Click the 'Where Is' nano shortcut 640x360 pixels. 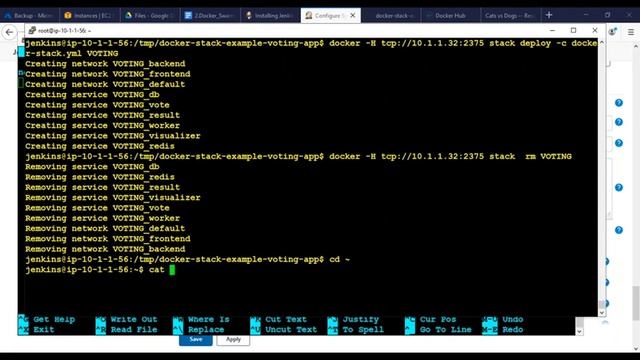(x=209, y=319)
